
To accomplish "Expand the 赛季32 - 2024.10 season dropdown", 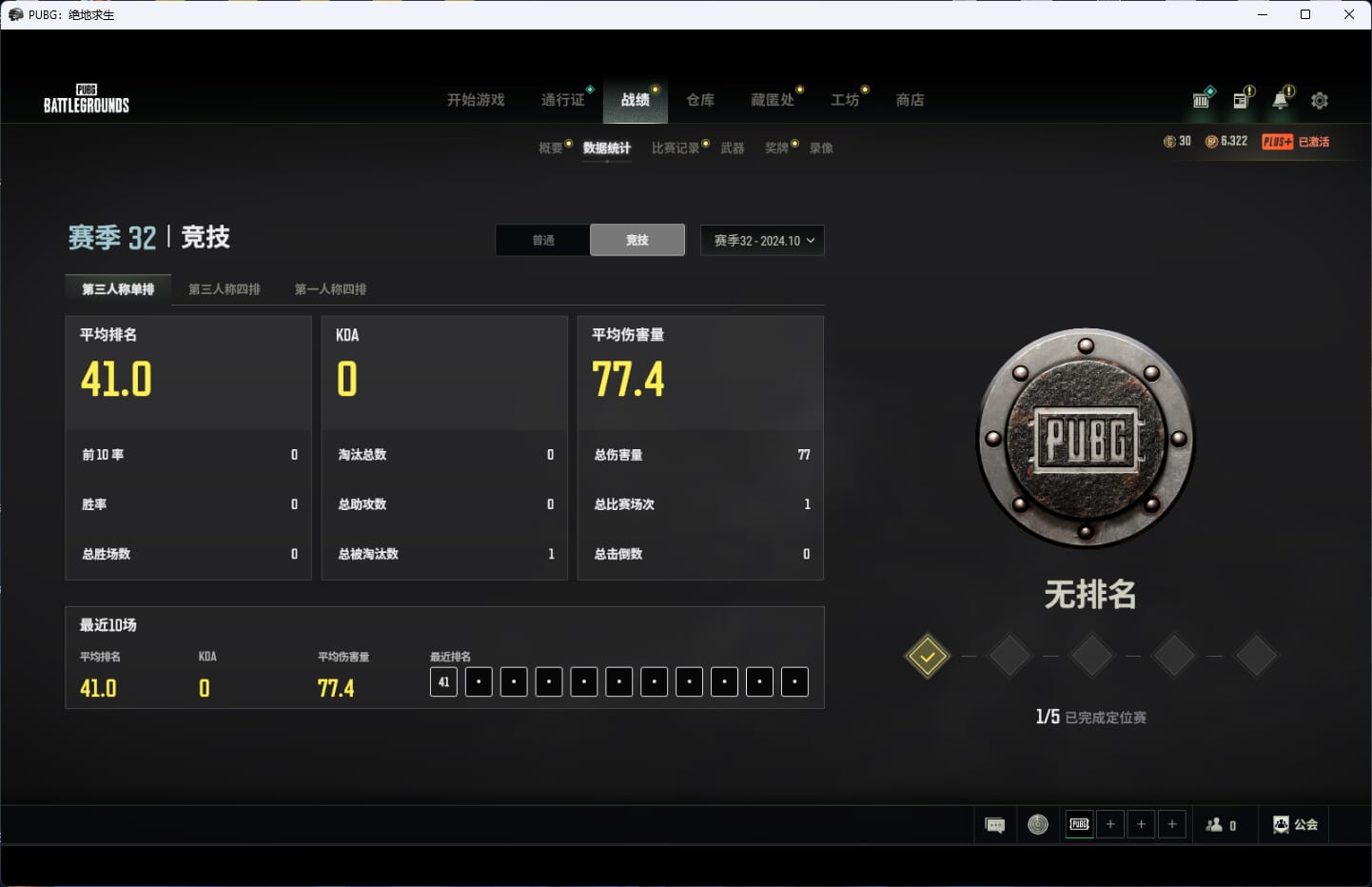I will click(762, 240).
